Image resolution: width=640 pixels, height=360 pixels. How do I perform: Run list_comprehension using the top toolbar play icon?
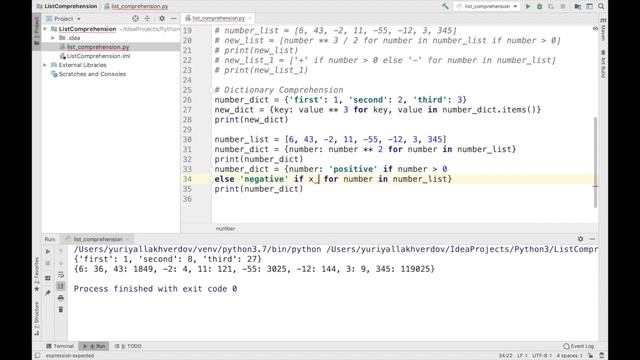click(x=528, y=6)
